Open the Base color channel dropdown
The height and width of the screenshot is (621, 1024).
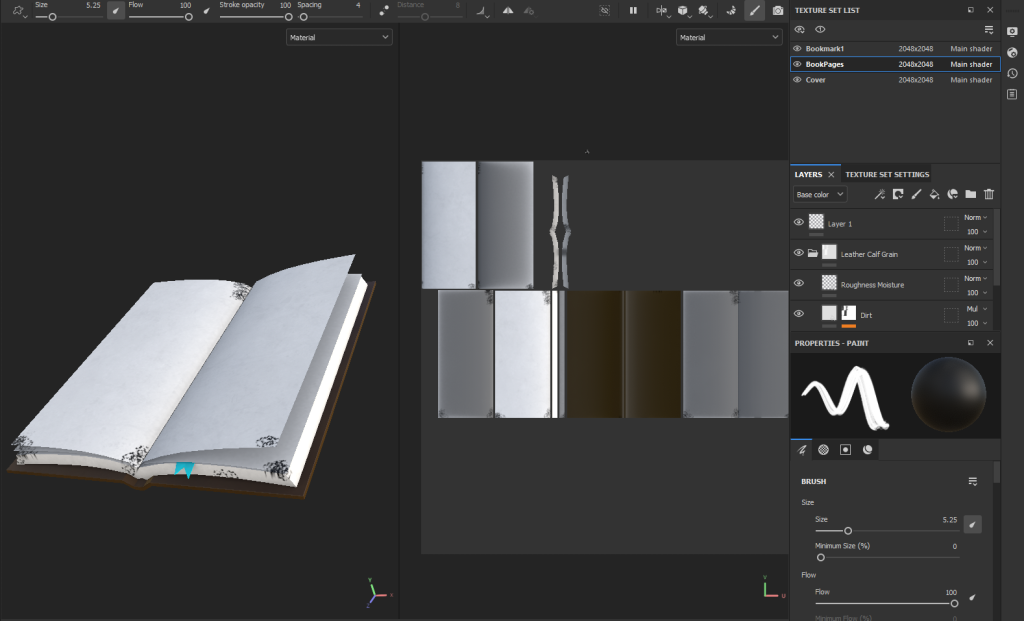coord(820,195)
